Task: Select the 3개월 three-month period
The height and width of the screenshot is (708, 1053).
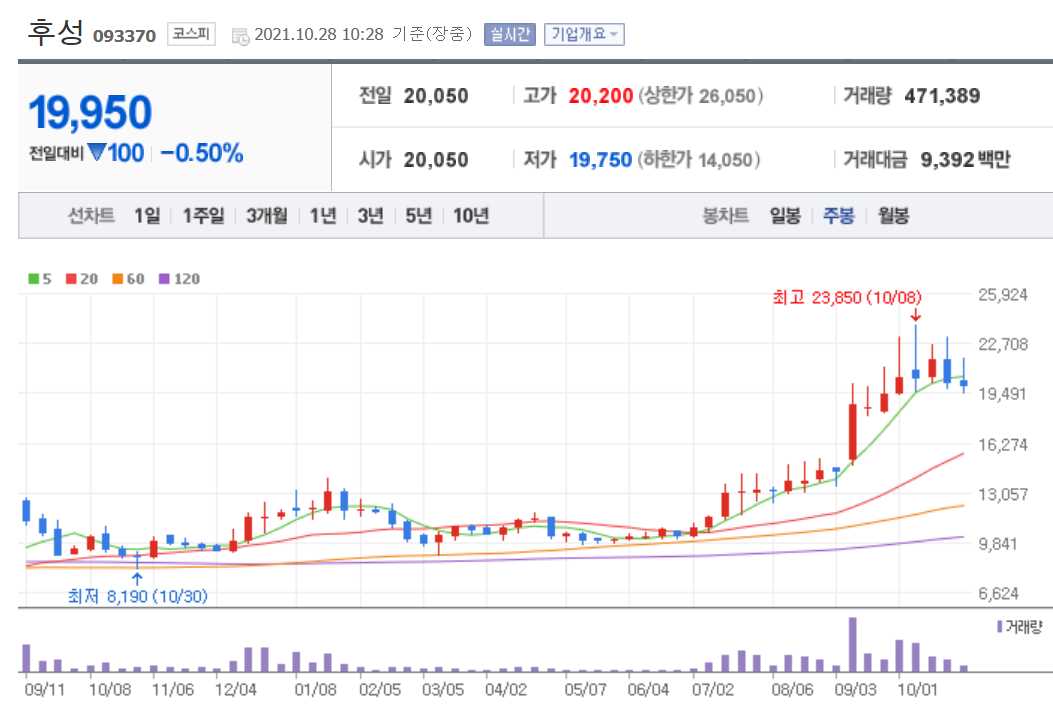Action: (x=265, y=215)
